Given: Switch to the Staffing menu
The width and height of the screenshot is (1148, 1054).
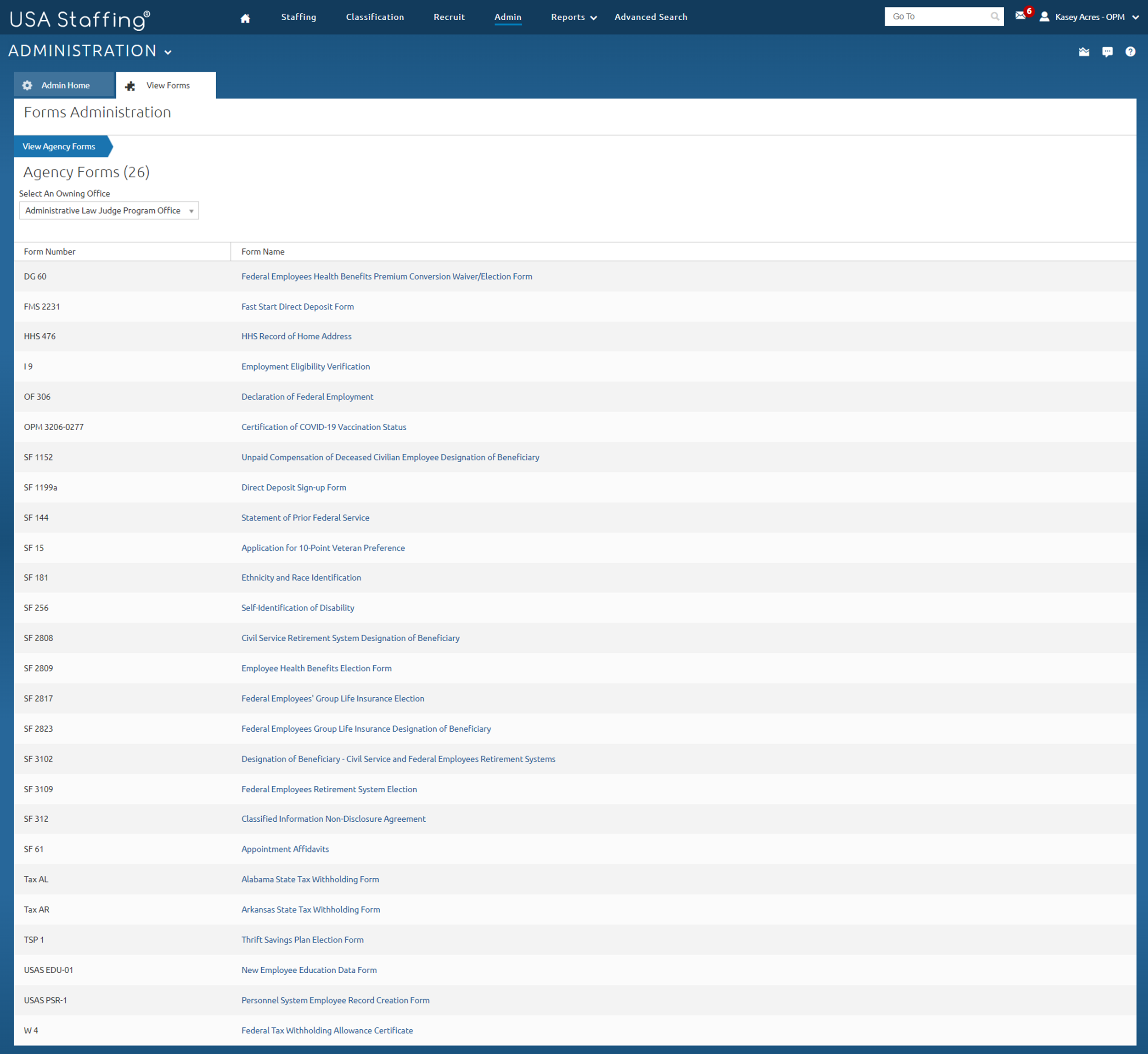Looking at the screenshot, I should pyautogui.click(x=298, y=17).
